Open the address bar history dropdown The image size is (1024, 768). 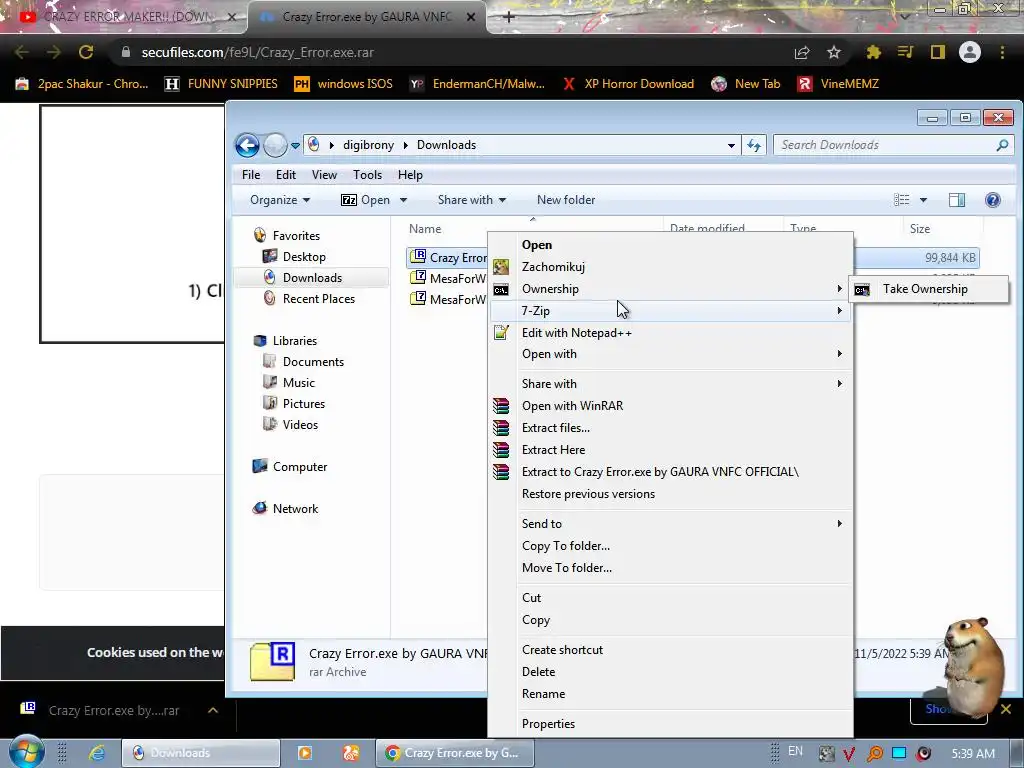[x=731, y=145]
